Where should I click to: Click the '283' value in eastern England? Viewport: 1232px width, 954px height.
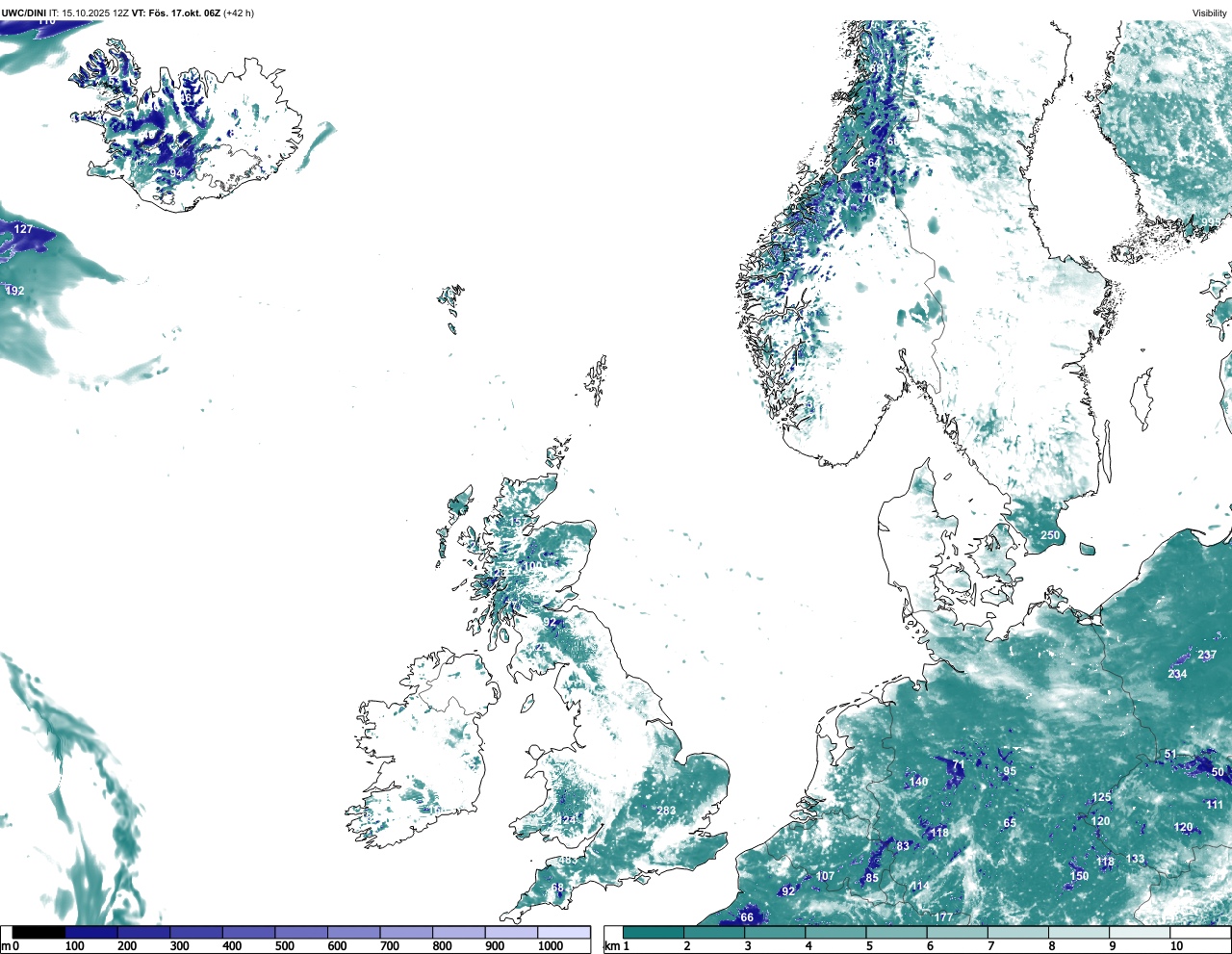pyautogui.click(x=666, y=811)
